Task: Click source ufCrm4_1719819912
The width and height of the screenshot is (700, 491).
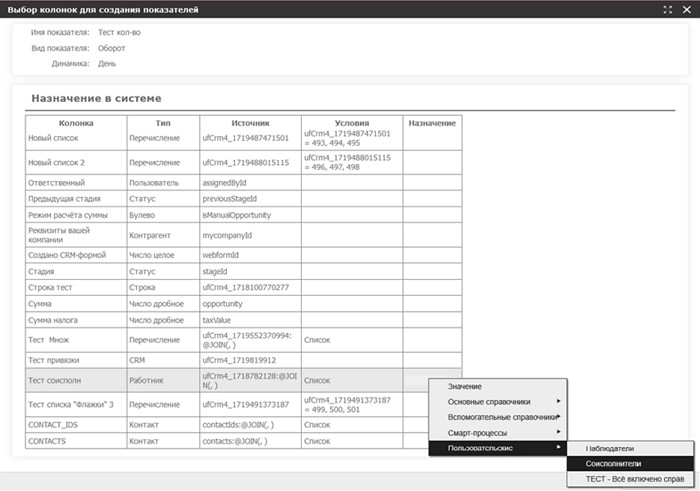Action: 239,360
